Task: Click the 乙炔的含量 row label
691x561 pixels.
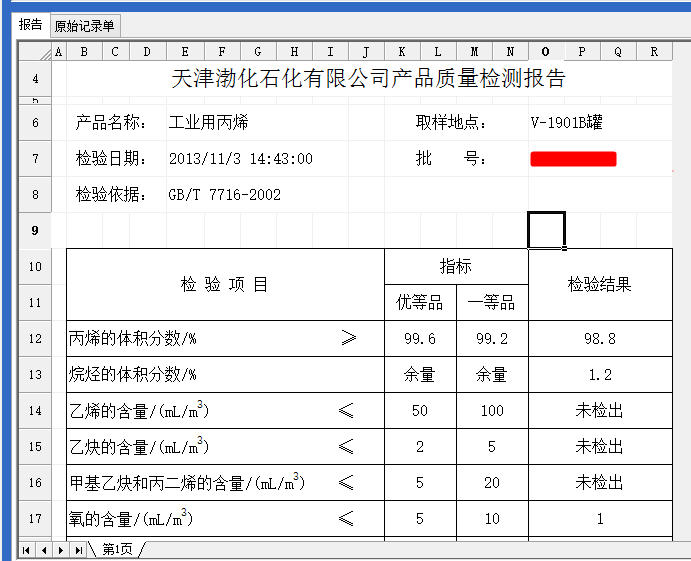Action: point(139,446)
